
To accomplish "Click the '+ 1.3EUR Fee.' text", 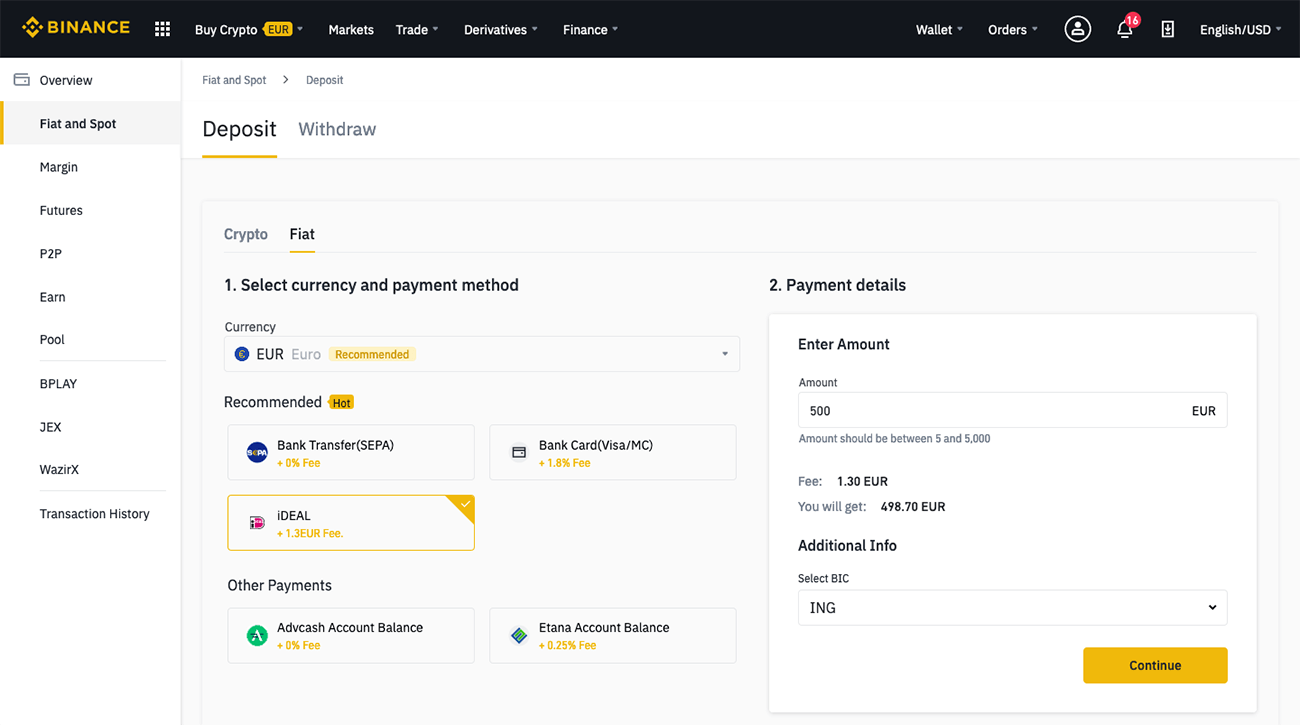I will coord(310,534).
